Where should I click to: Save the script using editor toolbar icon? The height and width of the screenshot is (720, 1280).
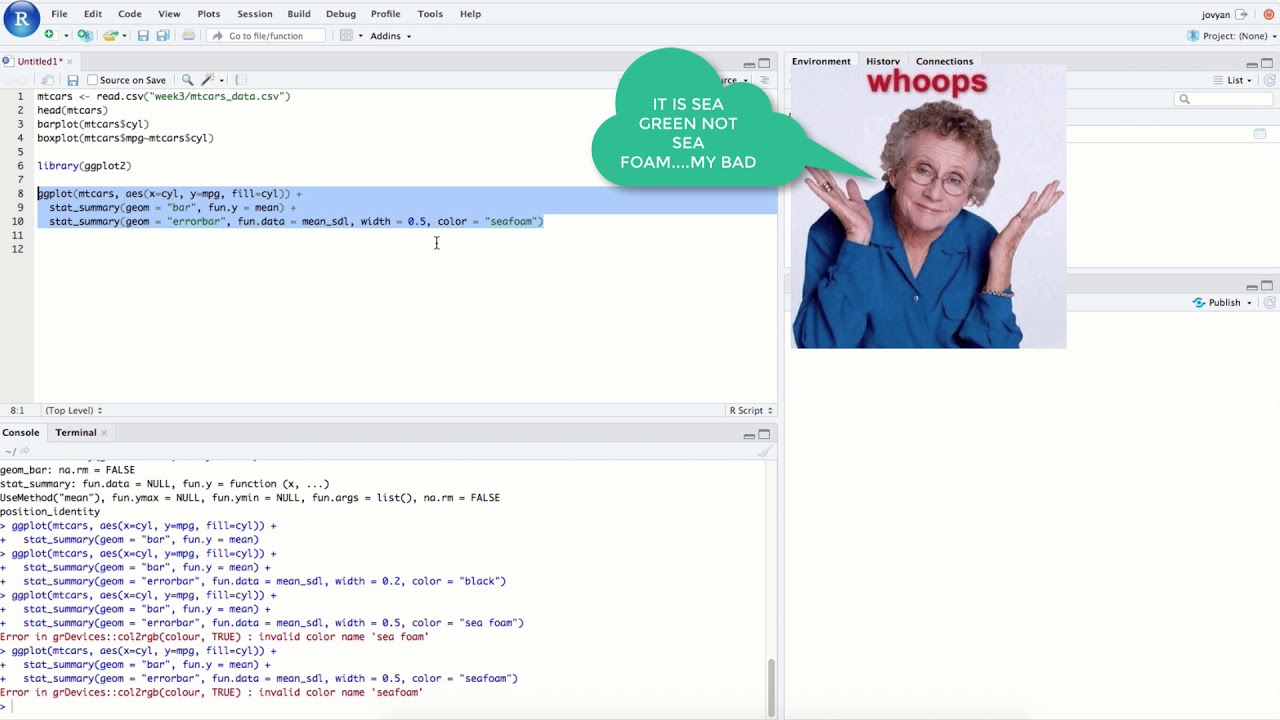pos(72,80)
